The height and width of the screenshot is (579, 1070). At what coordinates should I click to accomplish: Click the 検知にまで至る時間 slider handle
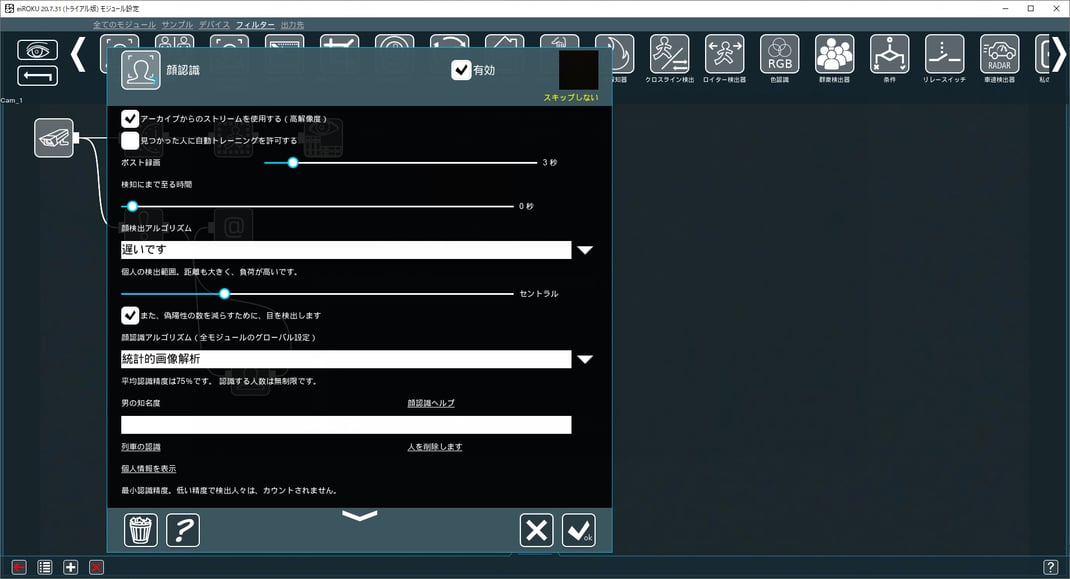click(132, 206)
